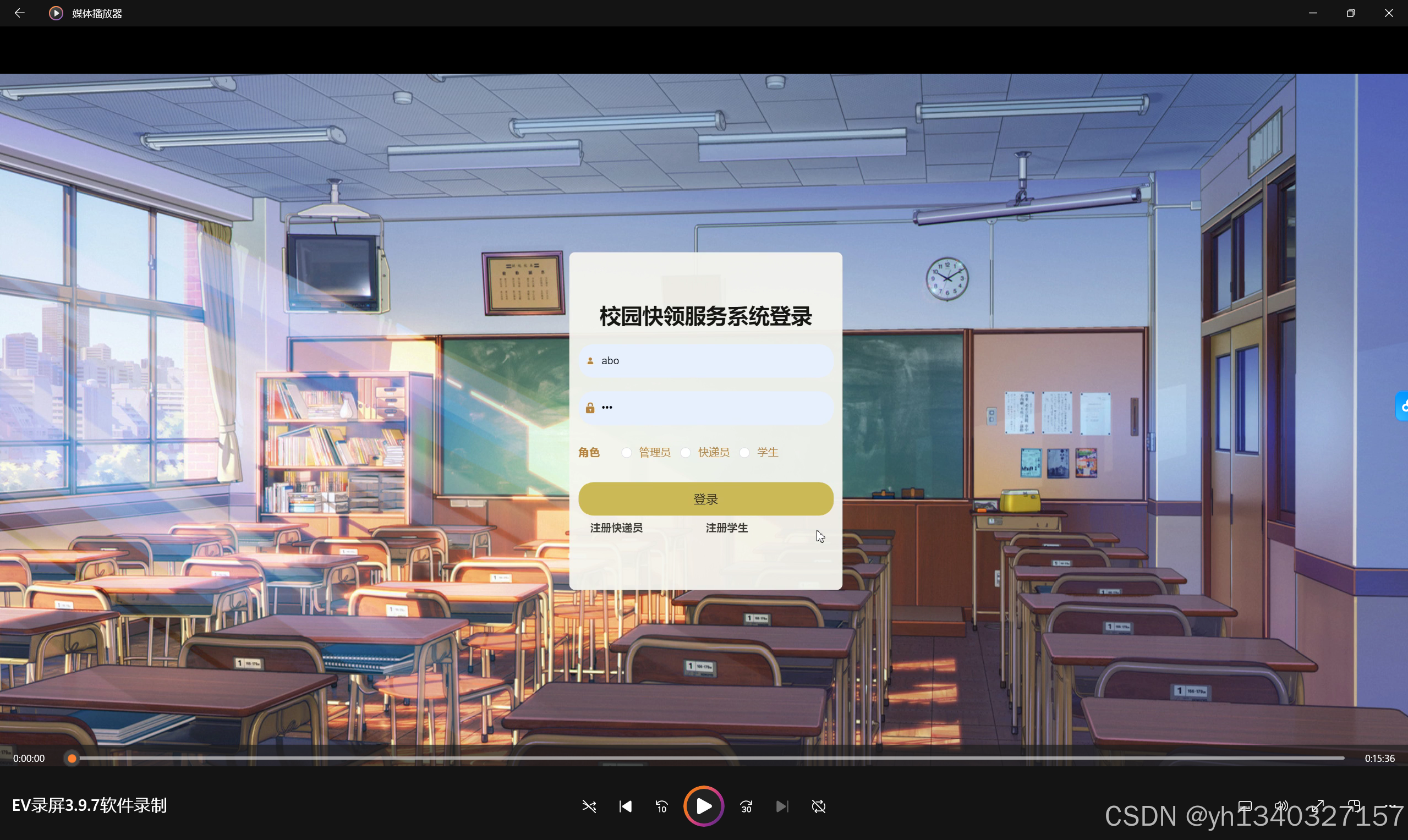
Task: Skip forward 30 seconds
Action: [x=746, y=806]
